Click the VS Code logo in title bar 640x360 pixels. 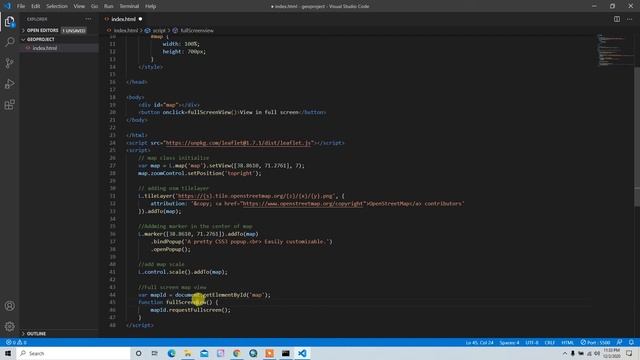pos(7,6)
